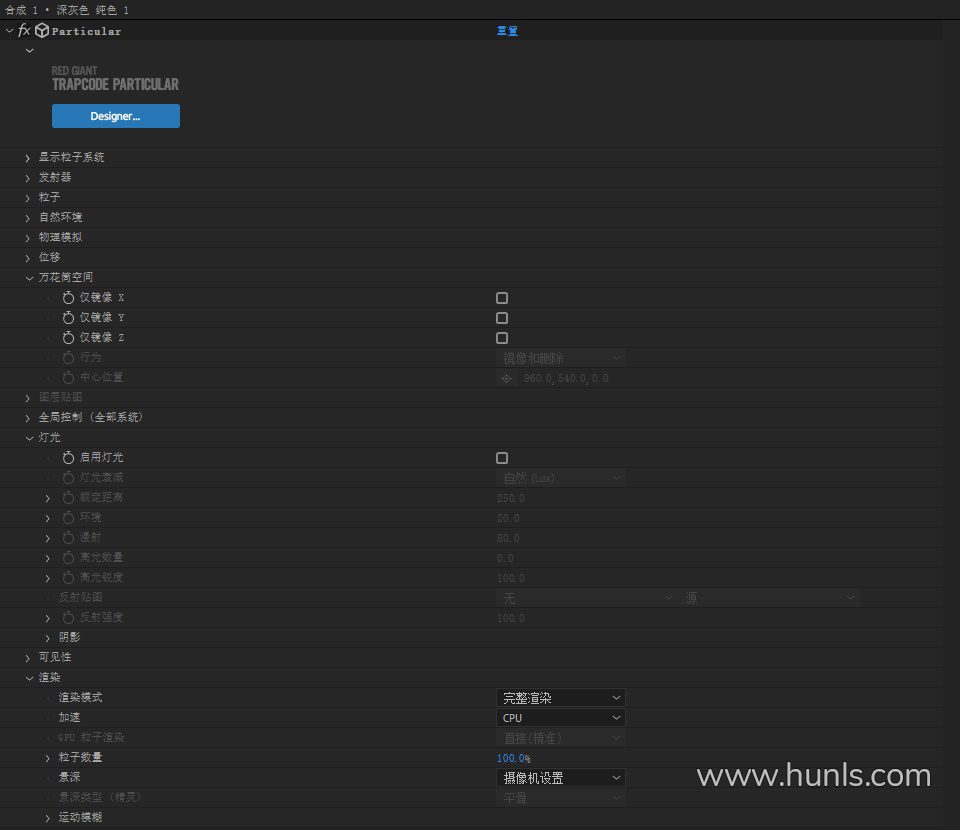Image resolution: width=960 pixels, height=830 pixels.
Task: Expand the 运动模糊 group
Action: tap(48, 818)
